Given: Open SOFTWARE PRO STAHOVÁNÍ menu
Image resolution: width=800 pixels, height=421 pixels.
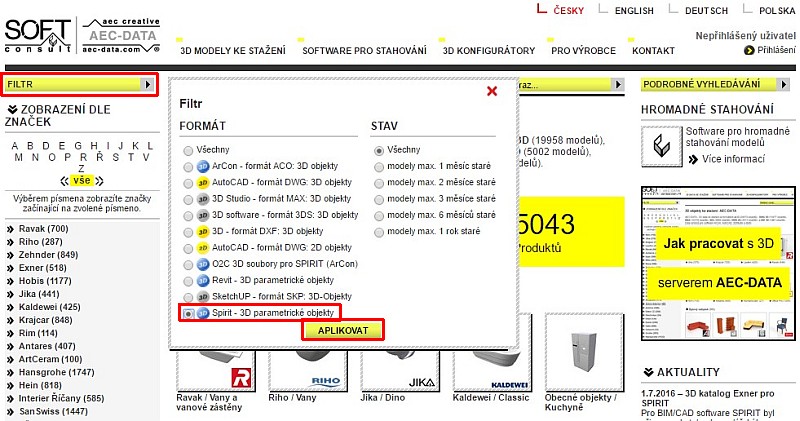Looking at the screenshot, I should click(x=364, y=51).
